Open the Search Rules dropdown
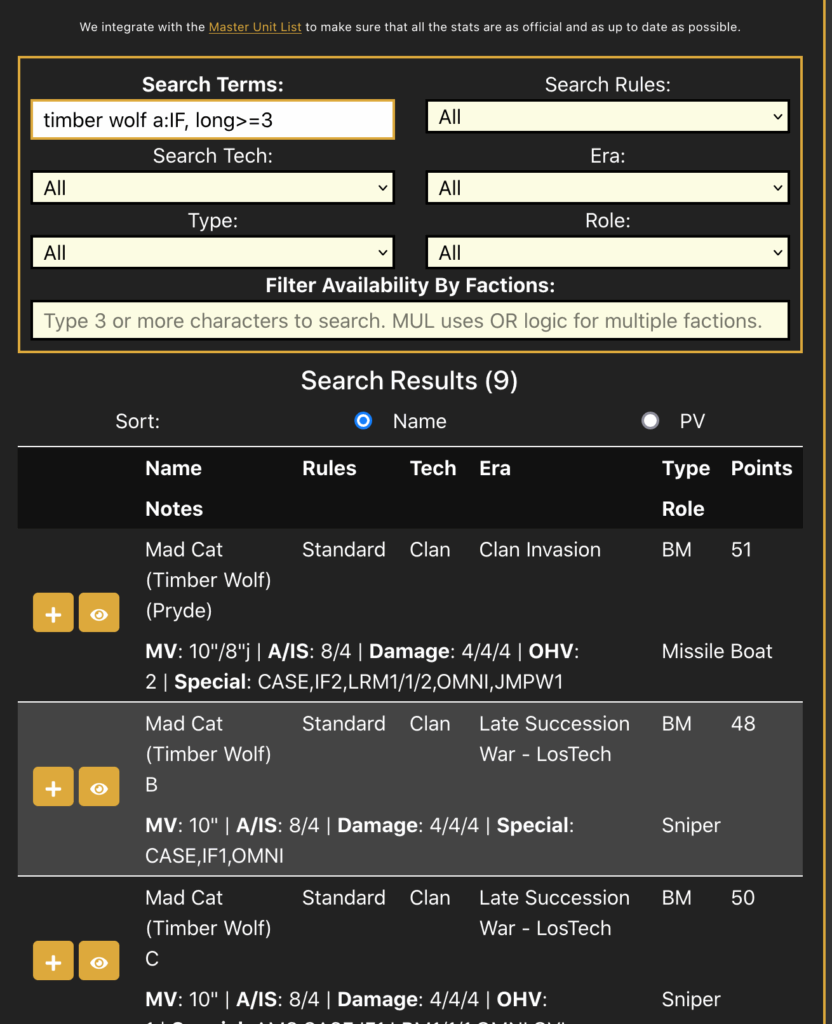 (x=607, y=116)
